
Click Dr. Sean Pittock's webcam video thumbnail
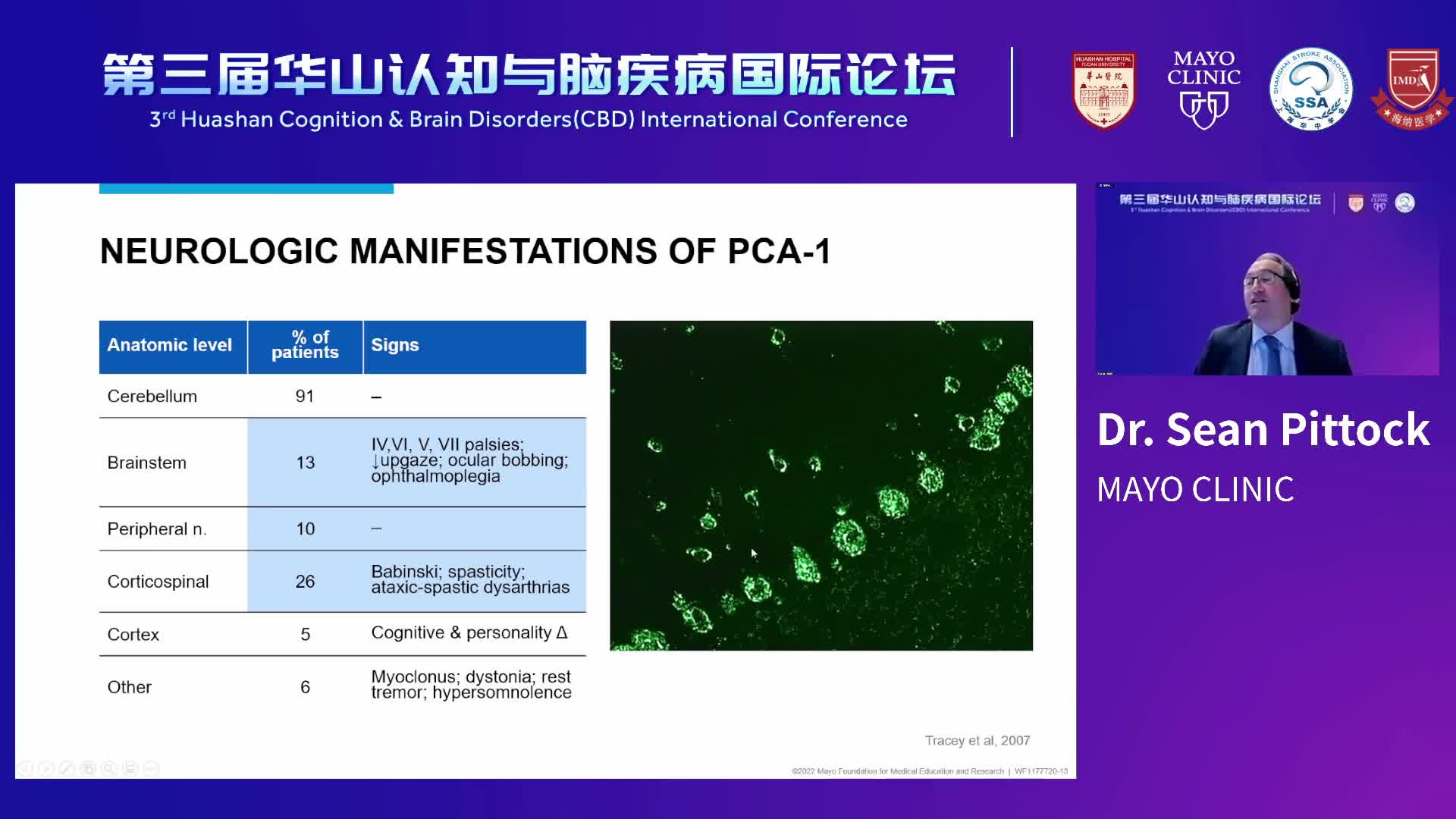pyautogui.click(x=1266, y=281)
